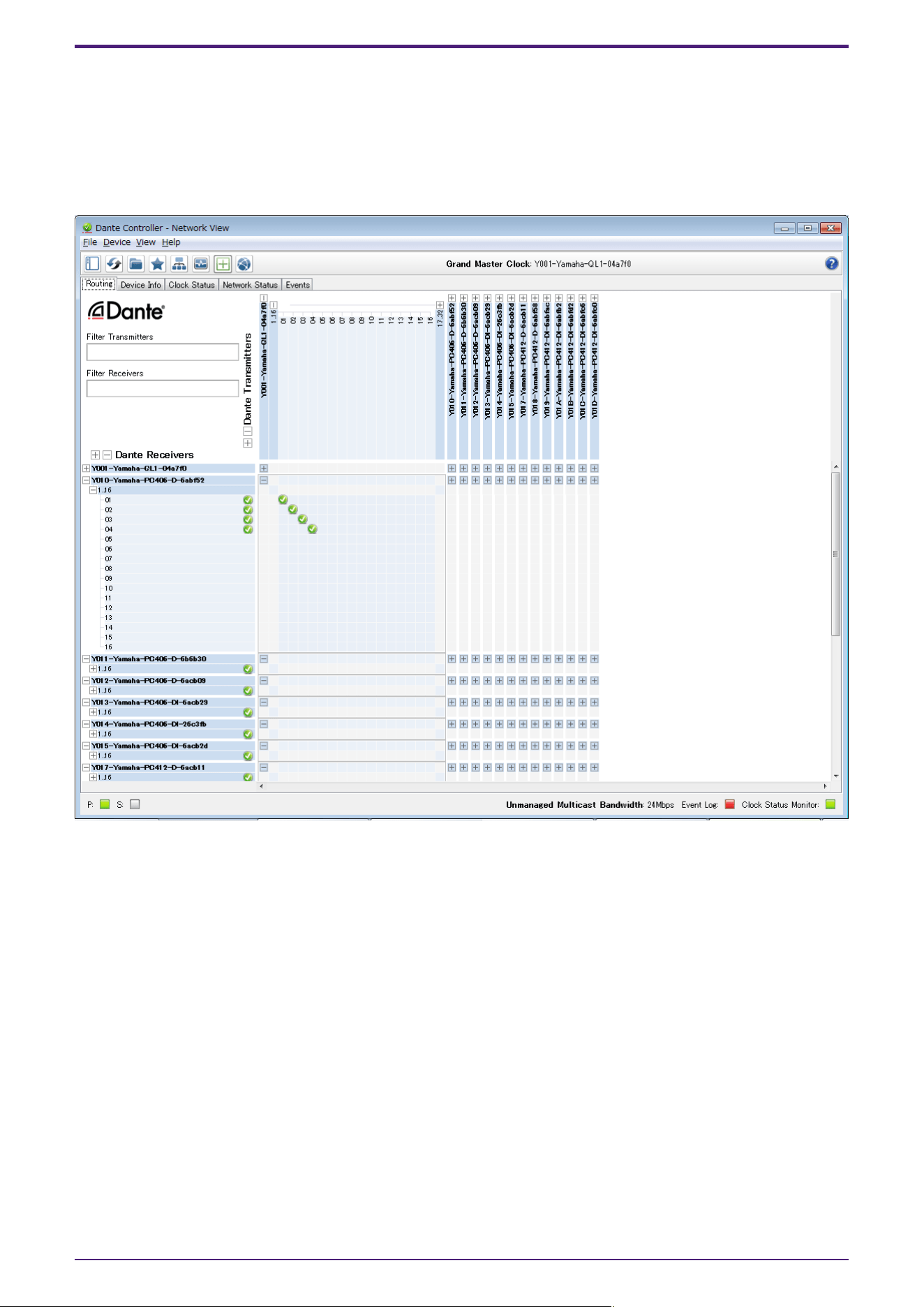924x1307 pixels.
Task: Select receiver row Y013-Yamaha-PC406-DI-6acb29
Action: pos(168,702)
